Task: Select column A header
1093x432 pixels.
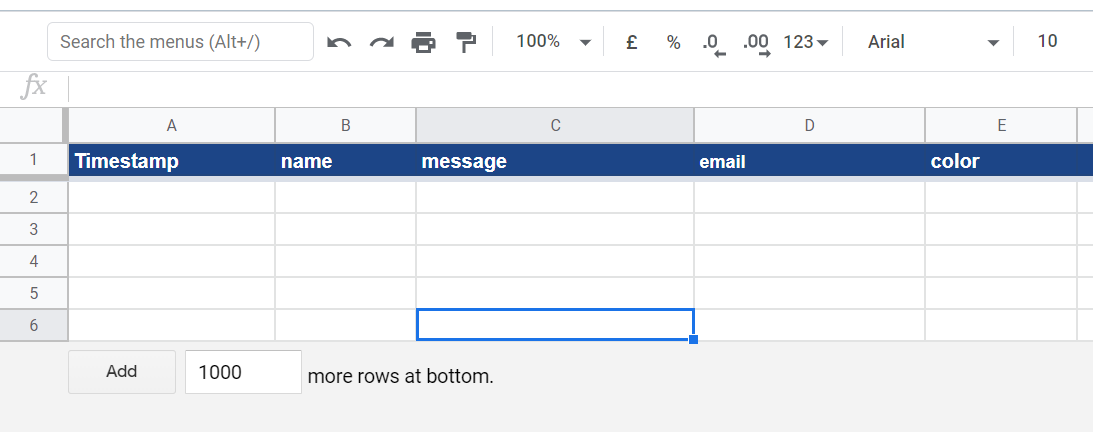Action: coord(172,125)
